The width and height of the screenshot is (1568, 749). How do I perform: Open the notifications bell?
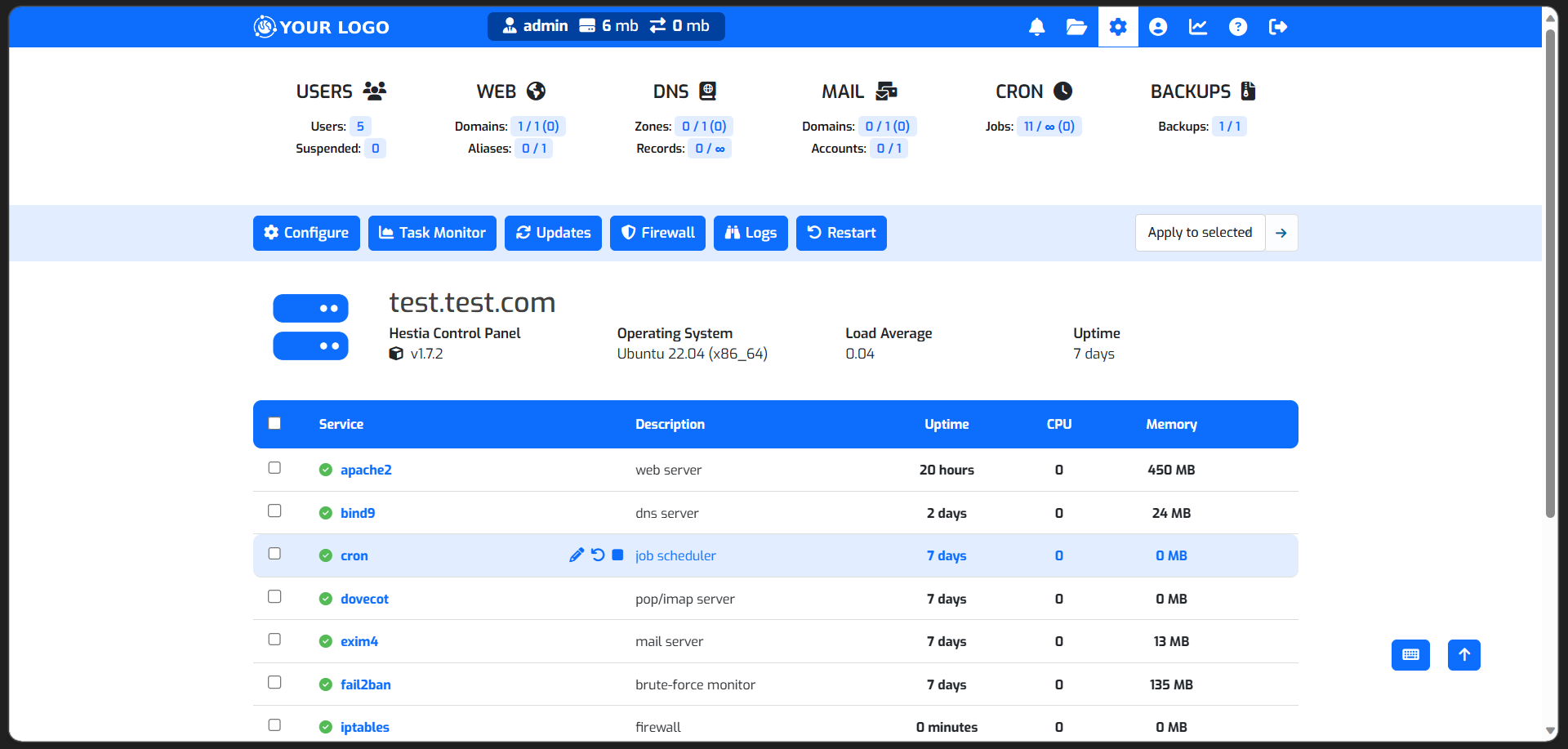1036,26
